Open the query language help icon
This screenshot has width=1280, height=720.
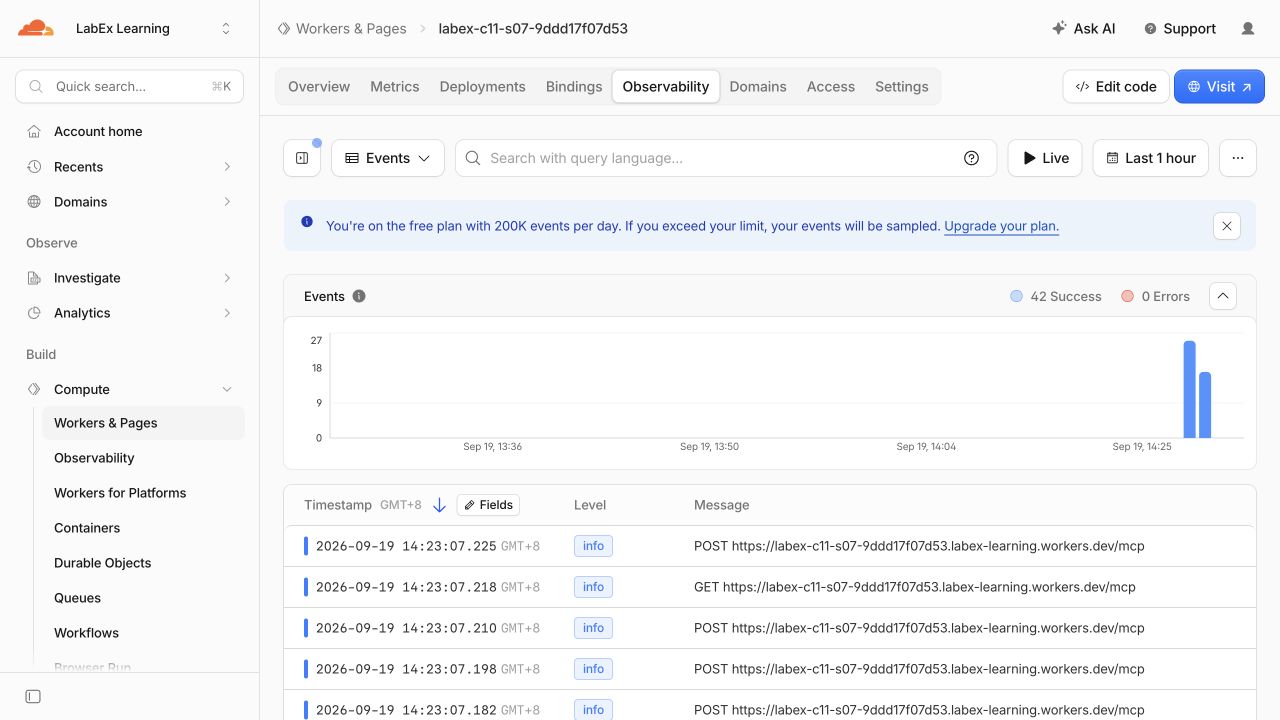(x=971, y=158)
